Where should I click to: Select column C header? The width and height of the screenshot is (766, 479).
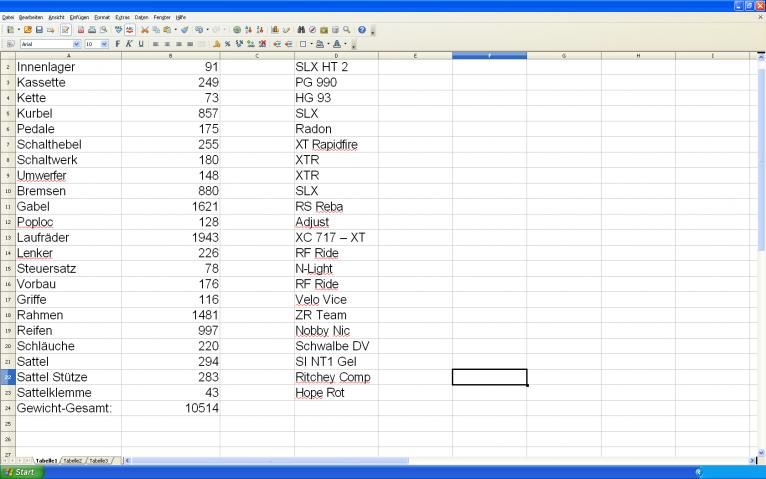257,55
